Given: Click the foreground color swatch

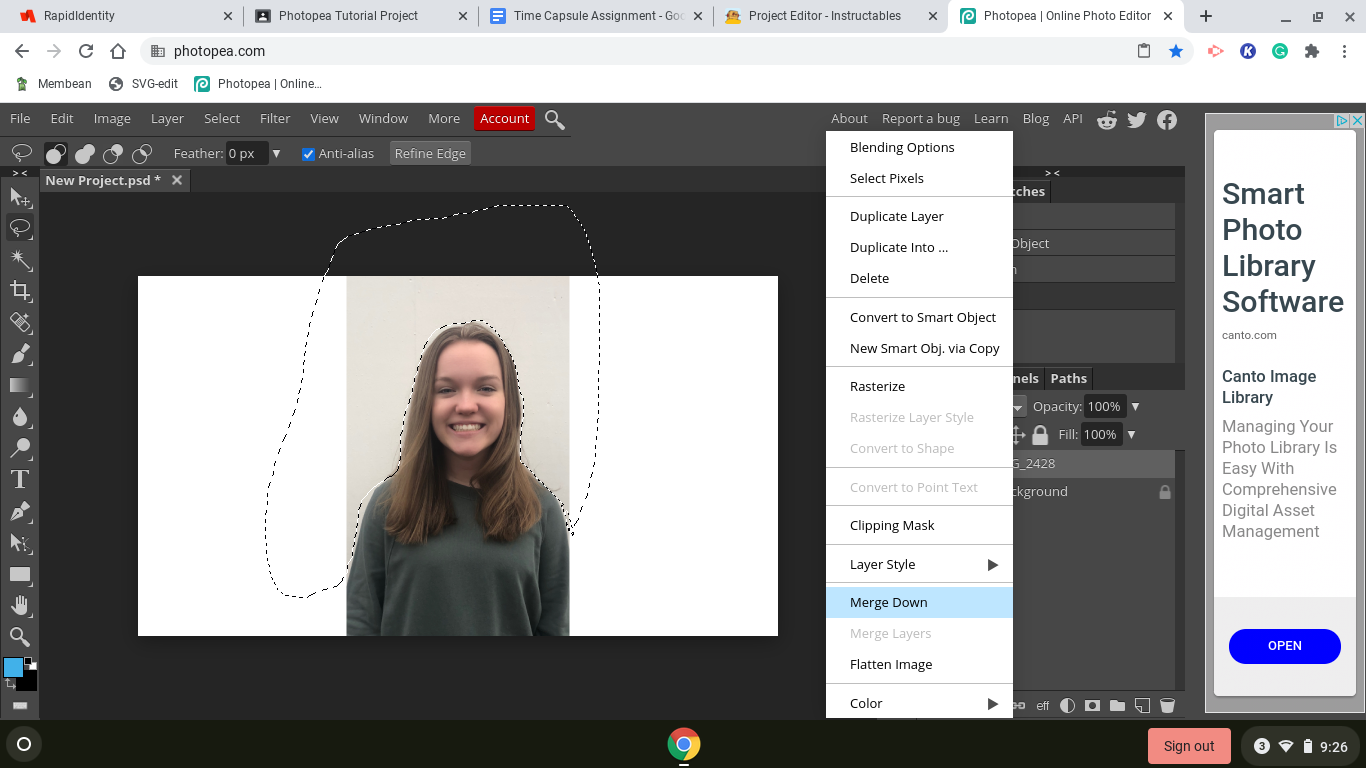Looking at the screenshot, I should click(x=12, y=665).
